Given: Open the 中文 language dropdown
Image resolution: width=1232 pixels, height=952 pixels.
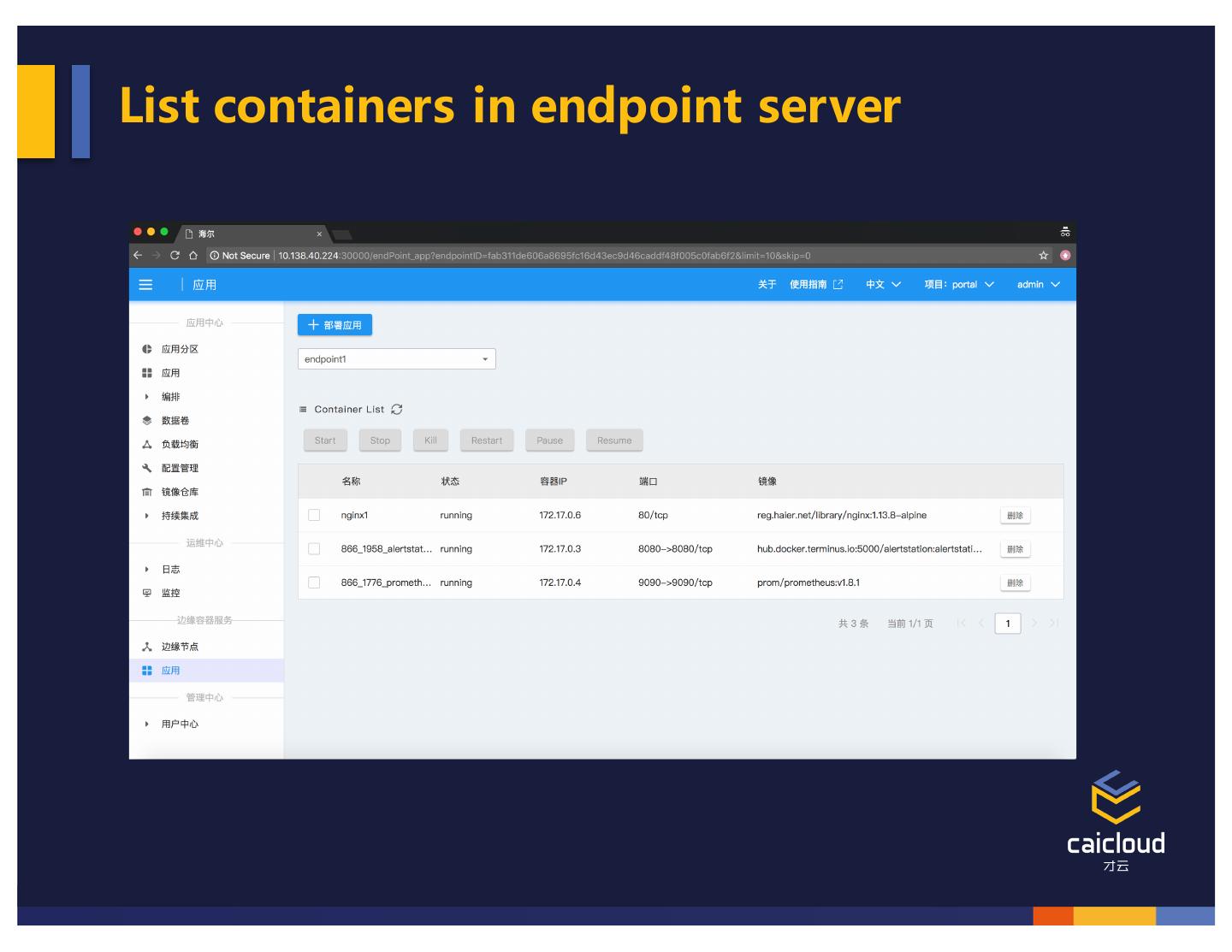Looking at the screenshot, I should click(883, 285).
